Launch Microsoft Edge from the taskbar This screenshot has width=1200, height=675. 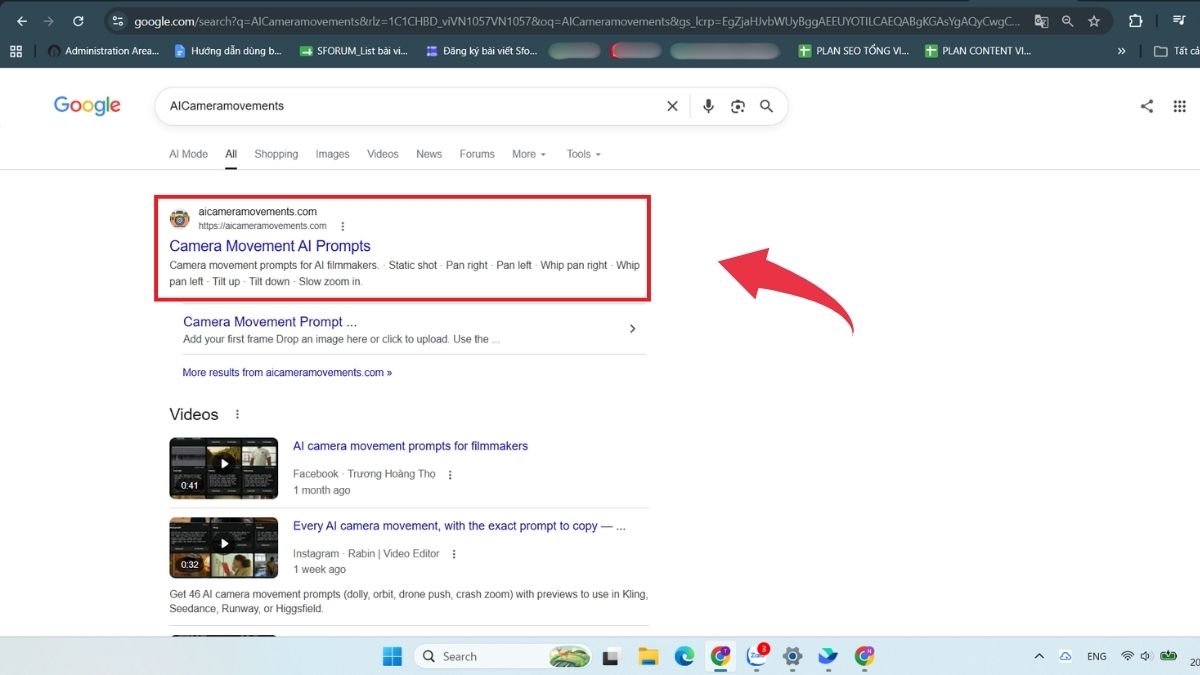tap(684, 656)
